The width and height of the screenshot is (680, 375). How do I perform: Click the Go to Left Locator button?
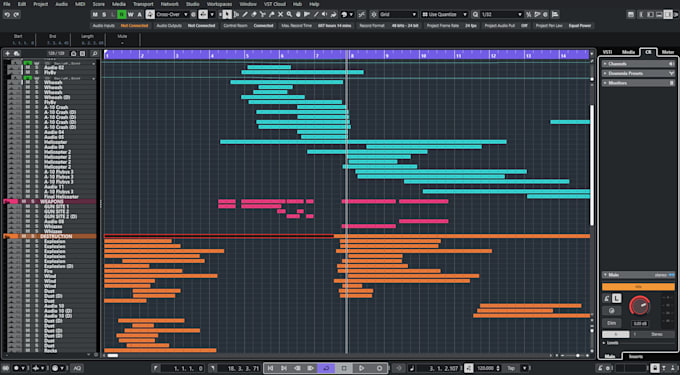point(270,368)
